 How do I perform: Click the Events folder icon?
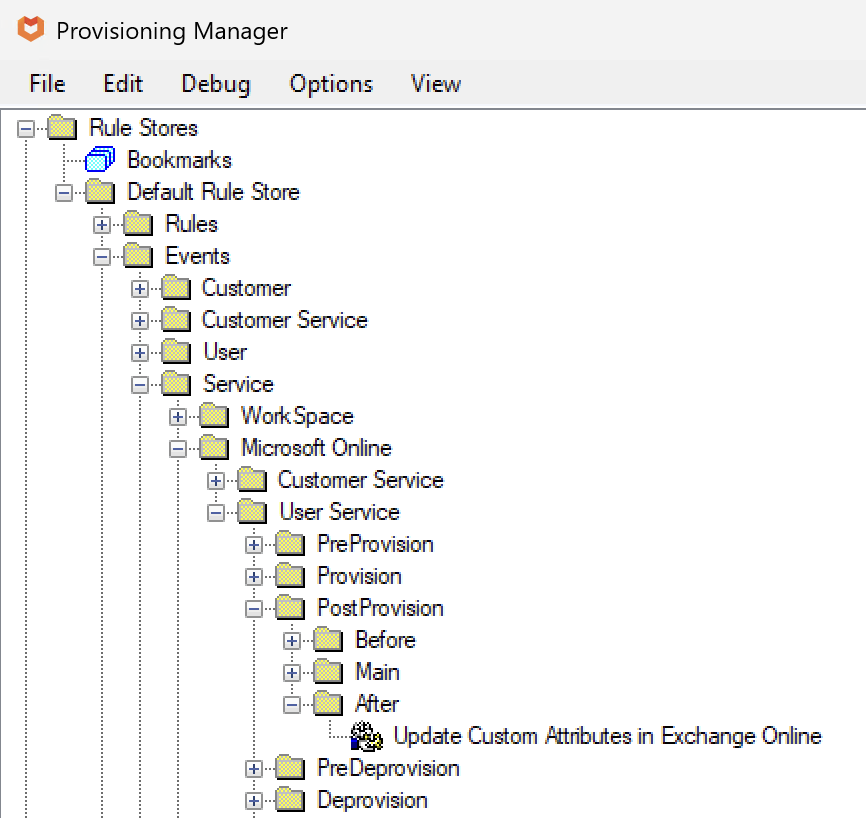coord(138,255)
